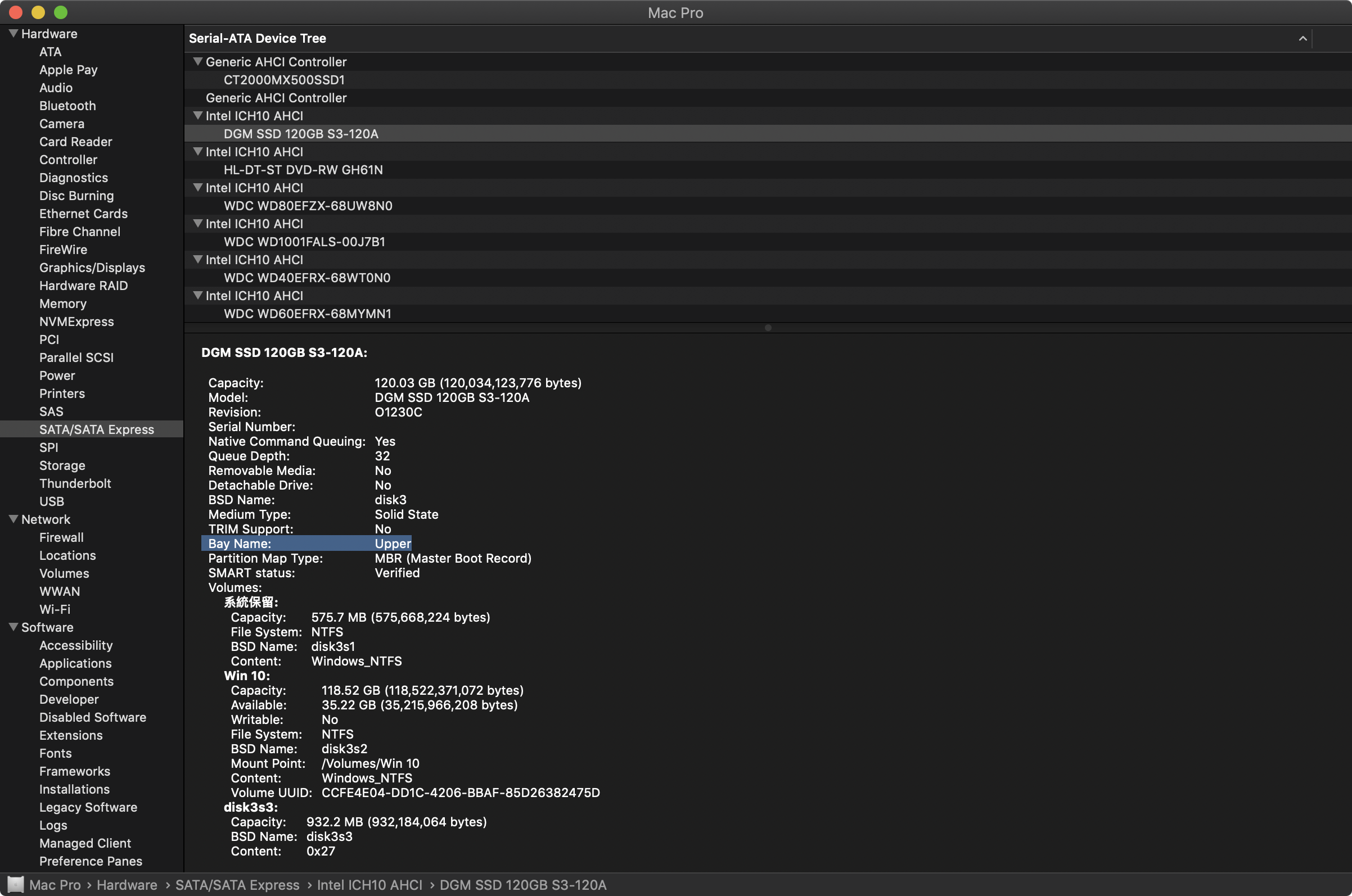Select Apple Pay in the sidebar
This screenshot has height=896, width=1352.
[69, 70]
